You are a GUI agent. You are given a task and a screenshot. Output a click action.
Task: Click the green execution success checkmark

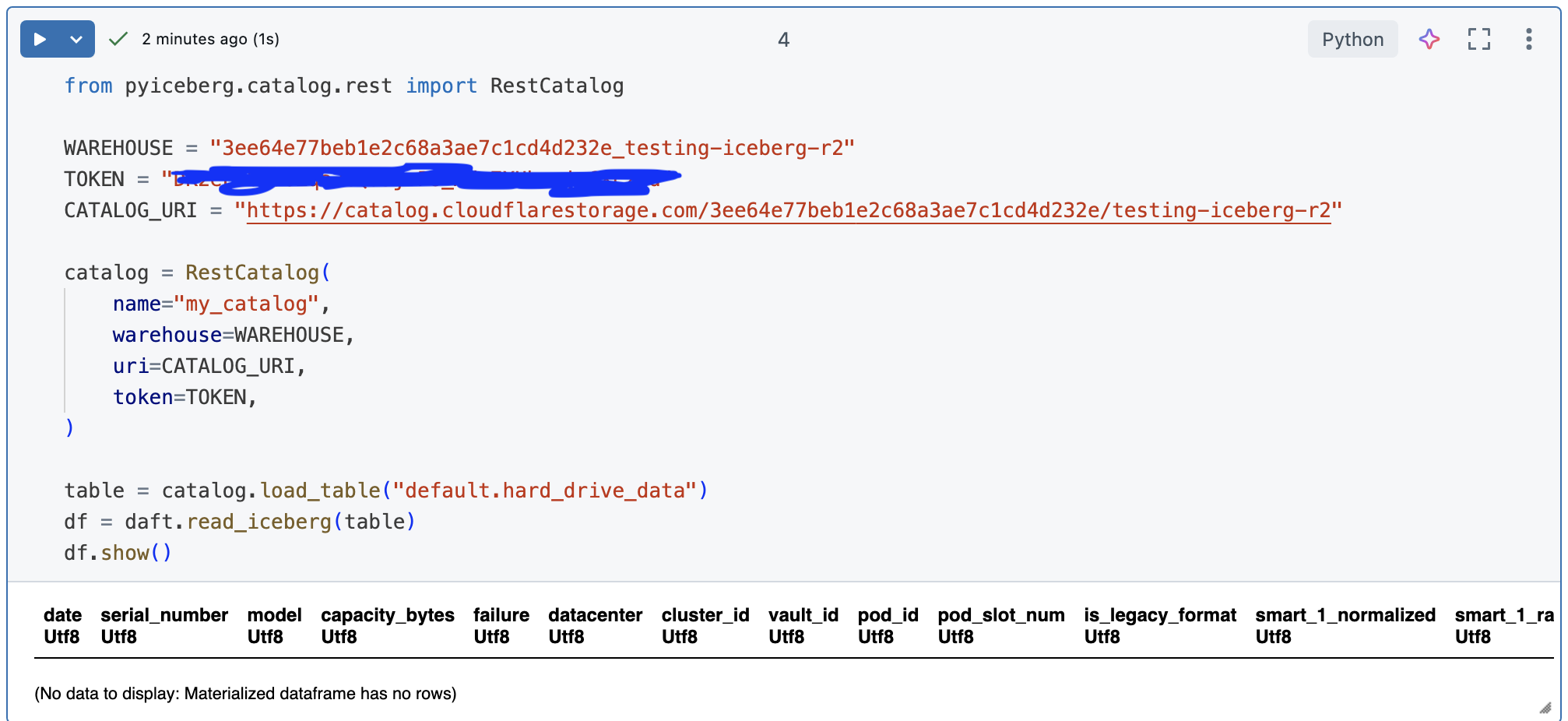[x=118, y=38]
